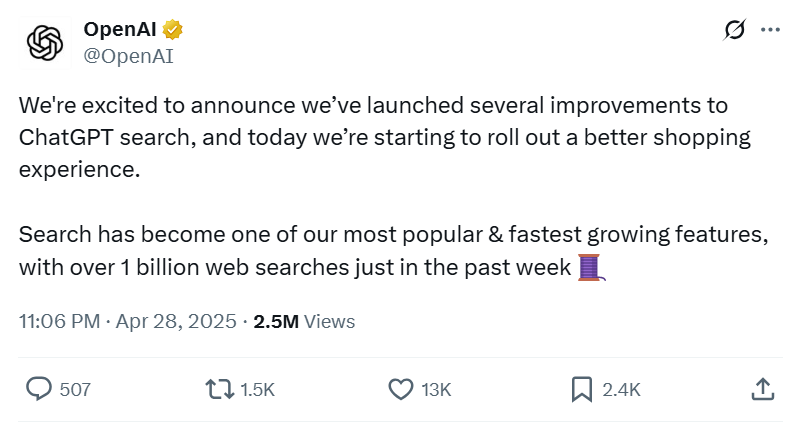Open the OpenAI display name link
This screenshot has height=428, width=802.
point(121,30)
